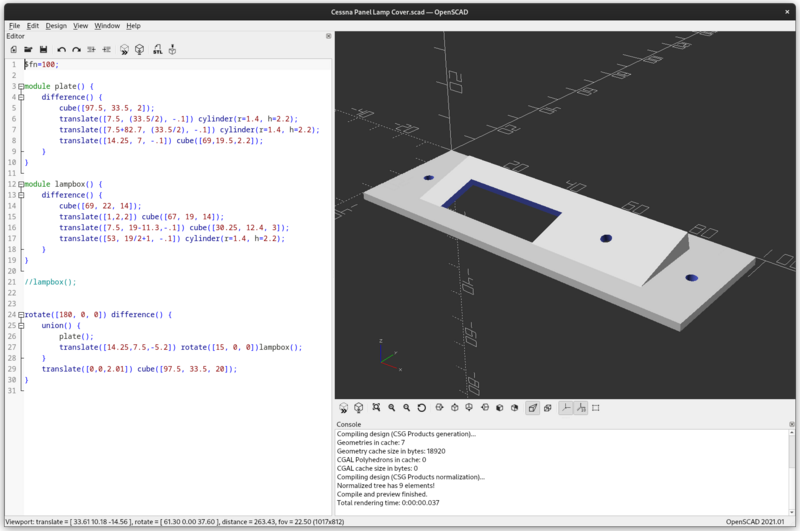
Task: Click the New file icon in editor toolbar
Action: click(14, 49)
